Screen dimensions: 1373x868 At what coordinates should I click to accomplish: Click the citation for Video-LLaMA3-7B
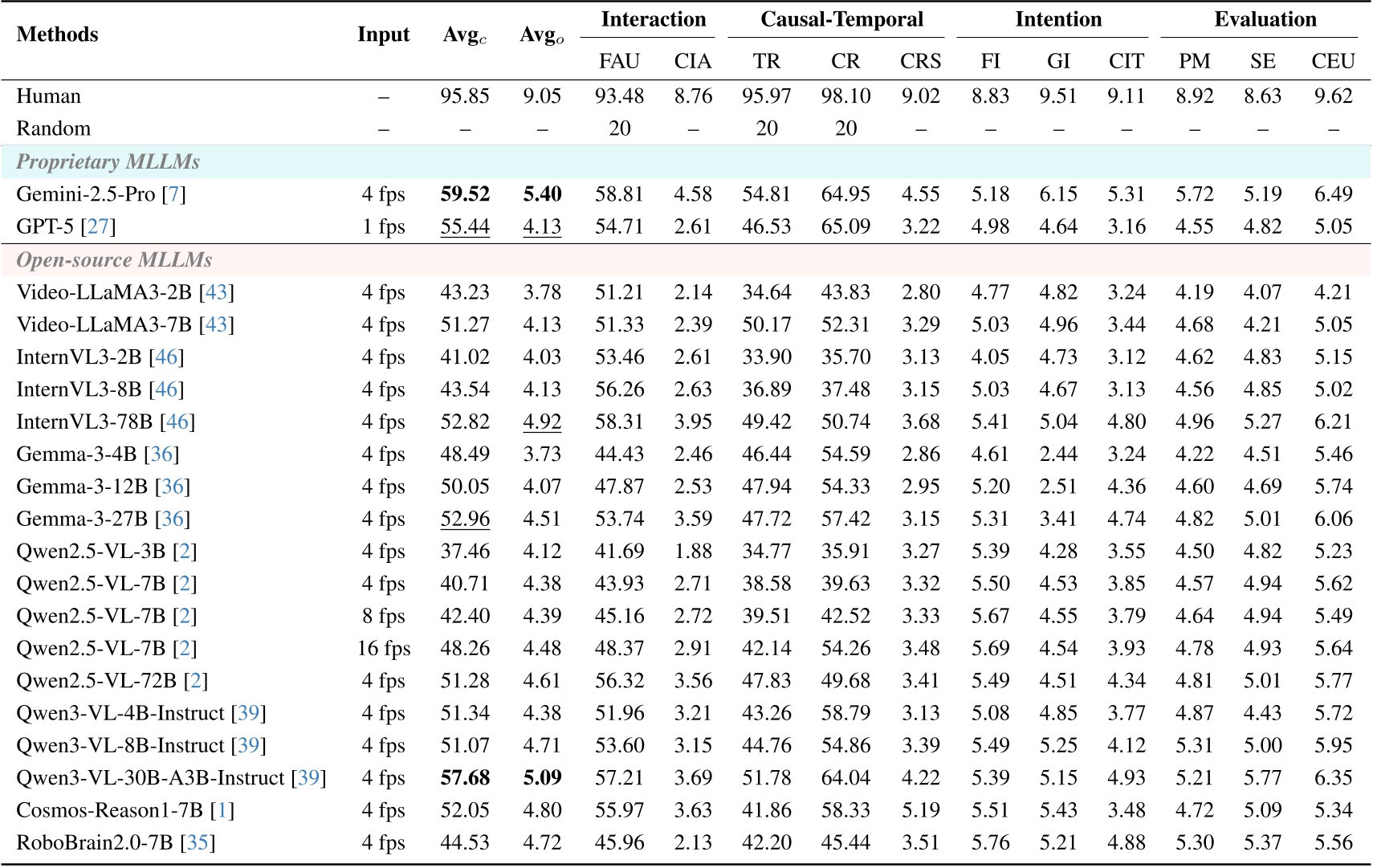216,324
